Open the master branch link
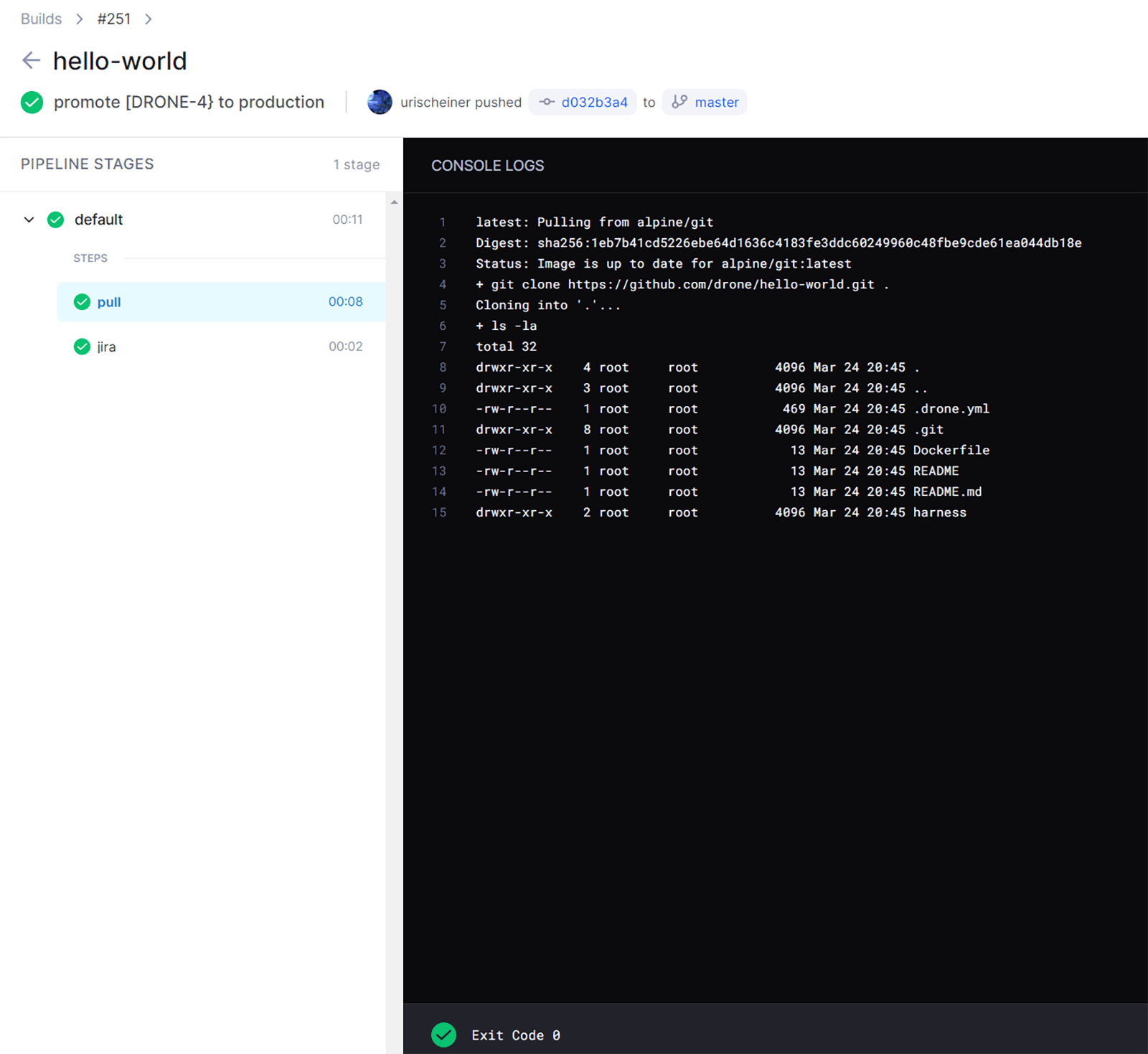 pos(717,102)
